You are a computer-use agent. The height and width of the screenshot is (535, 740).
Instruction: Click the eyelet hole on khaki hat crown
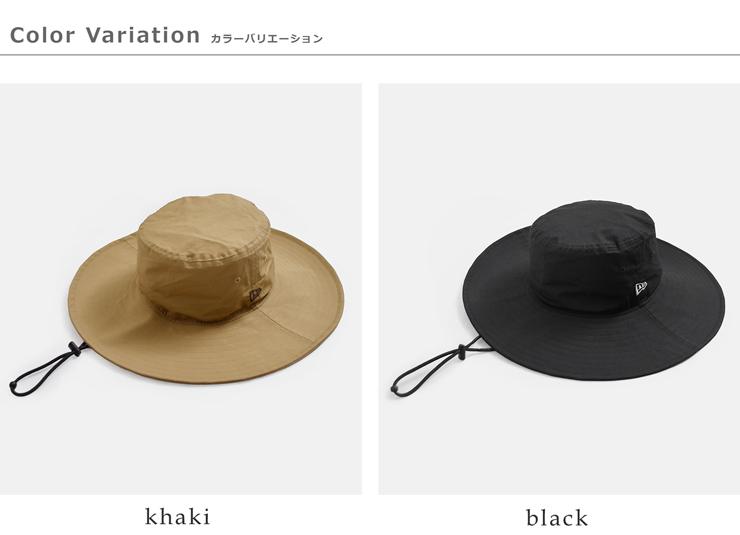pyautogui.click(x=237, y=281)
